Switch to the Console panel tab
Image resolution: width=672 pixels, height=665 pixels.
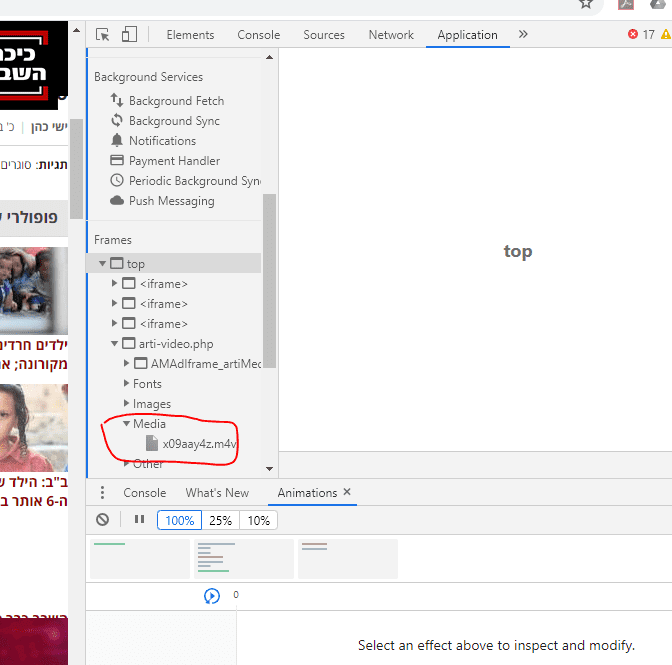click(259, 35)
